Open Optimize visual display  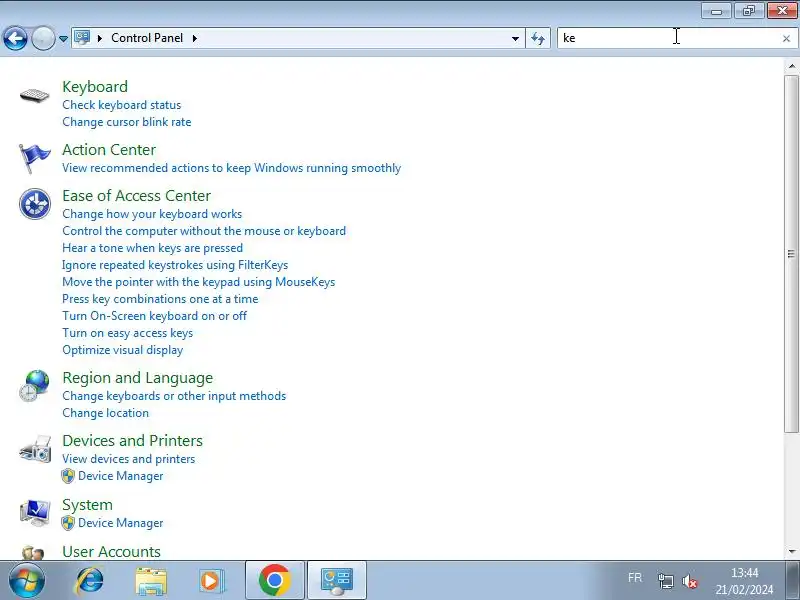click(x=122, y=350)
